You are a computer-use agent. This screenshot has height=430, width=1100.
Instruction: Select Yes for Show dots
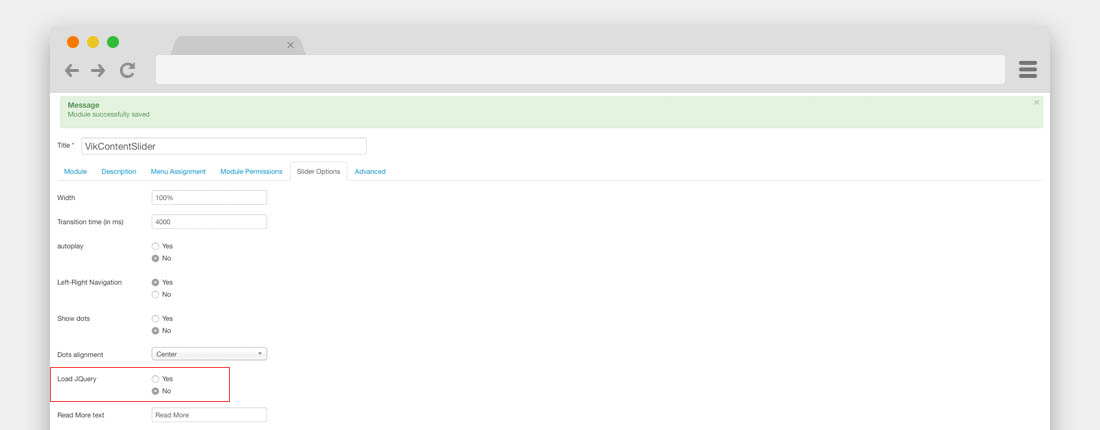156,318
